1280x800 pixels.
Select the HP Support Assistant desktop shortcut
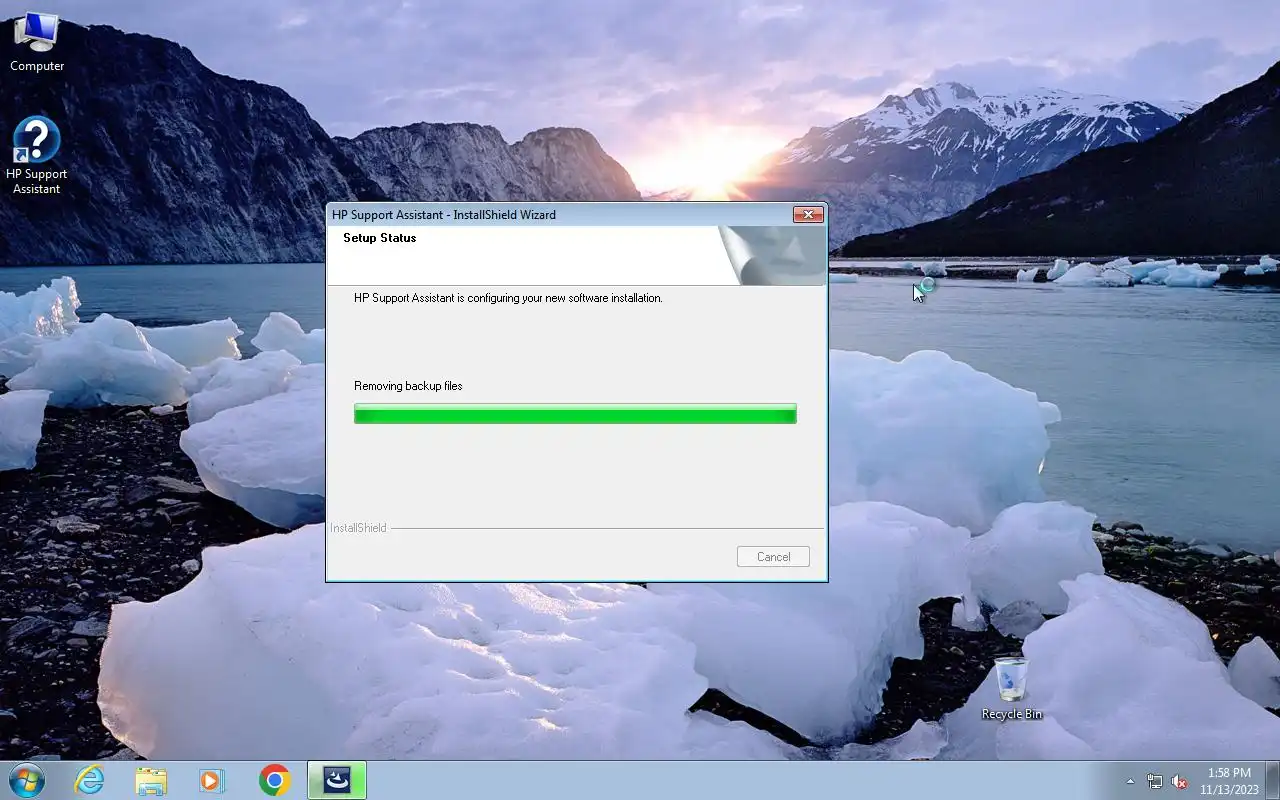click(x=37, y=156)
